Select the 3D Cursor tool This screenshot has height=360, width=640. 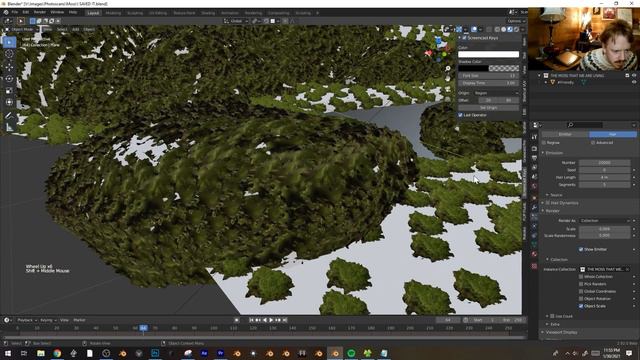click(x=9, y=54)
